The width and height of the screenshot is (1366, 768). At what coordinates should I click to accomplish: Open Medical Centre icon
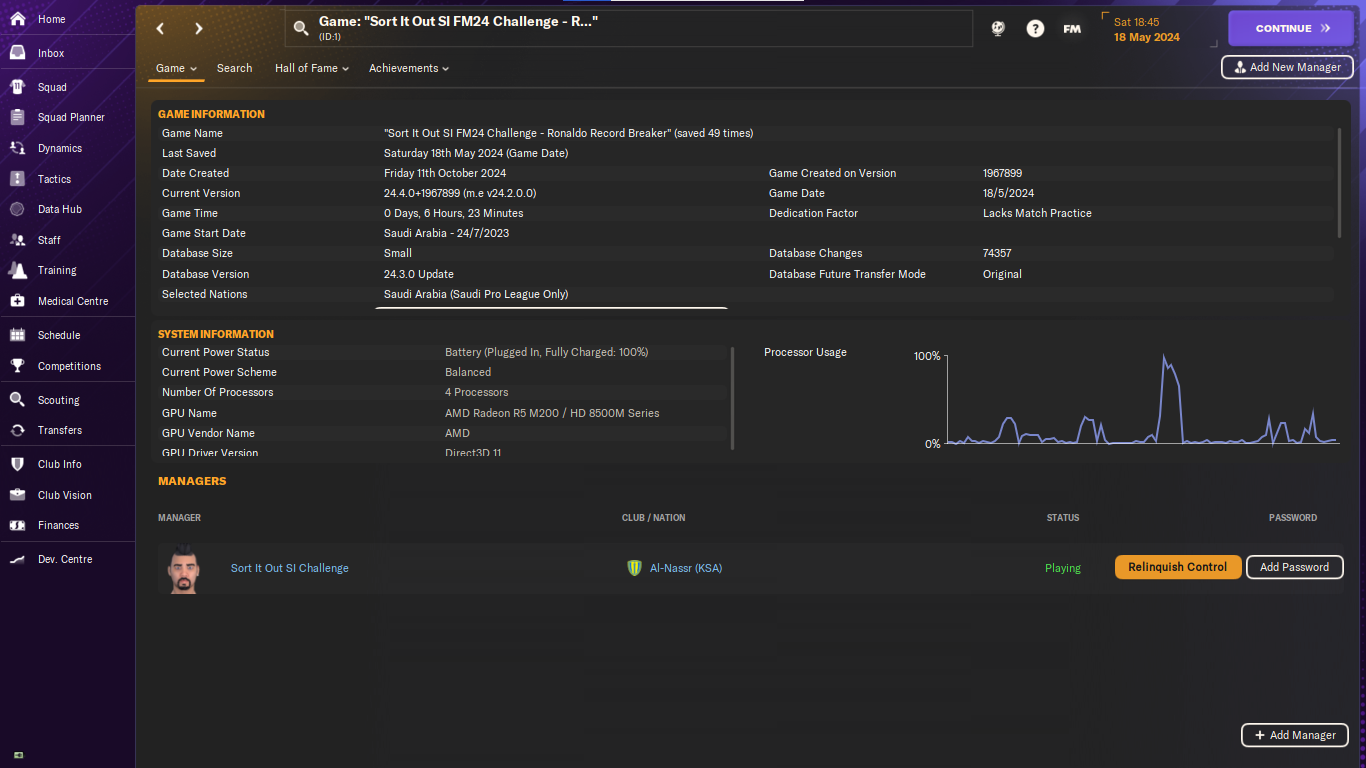click(x=18, y=301)
